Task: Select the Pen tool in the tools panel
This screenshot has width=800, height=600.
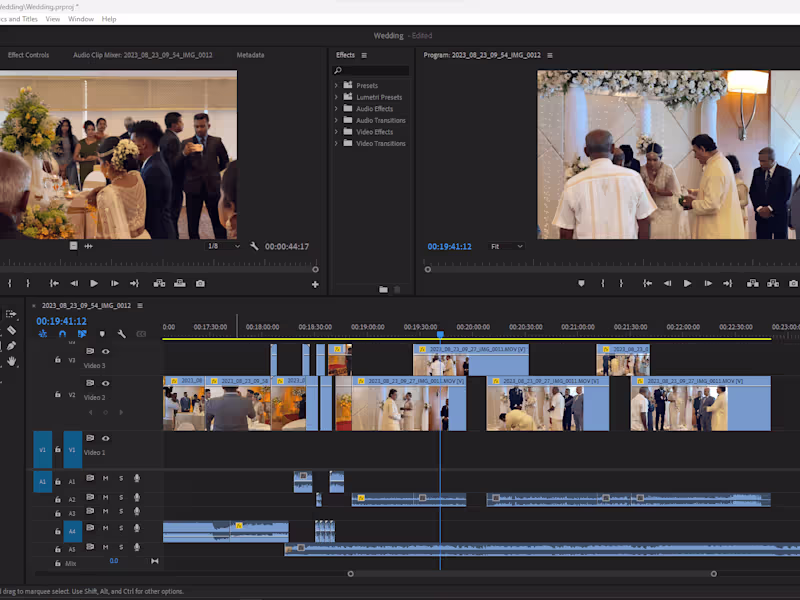Action: [11, 345]
